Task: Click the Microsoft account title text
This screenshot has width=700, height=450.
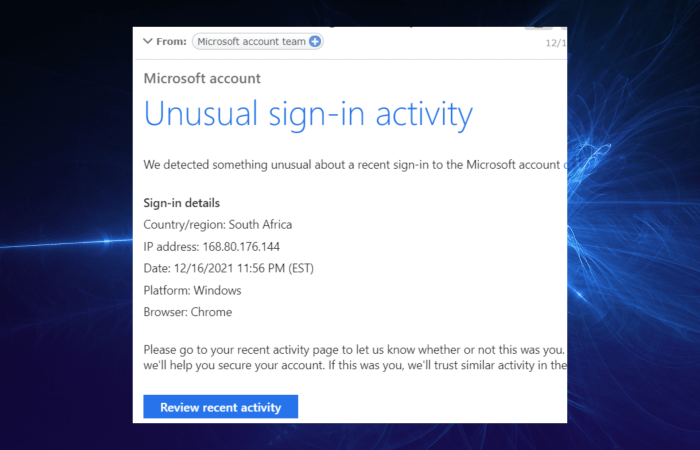Action: (202, 79)
